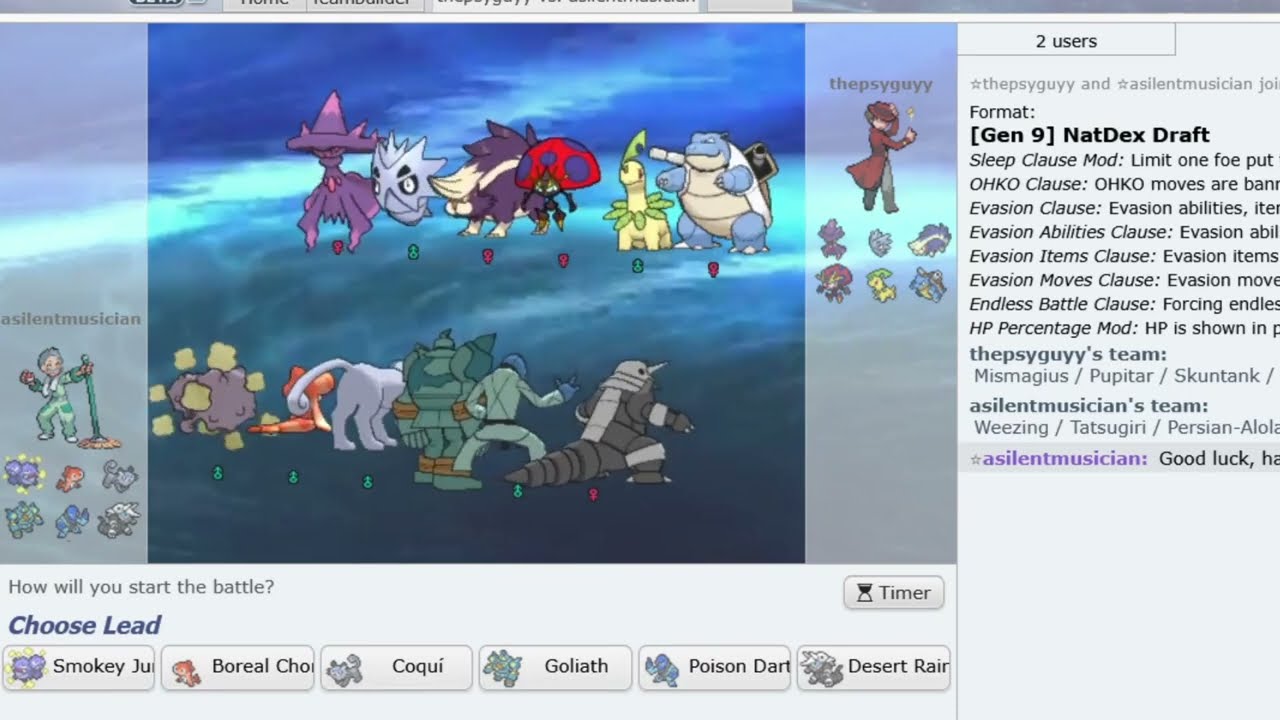Image resolution: width=1280 pixels, height=720 pixels.
Task: Choose Smokey Weezing as lead
Action: (x=79, y=667)
